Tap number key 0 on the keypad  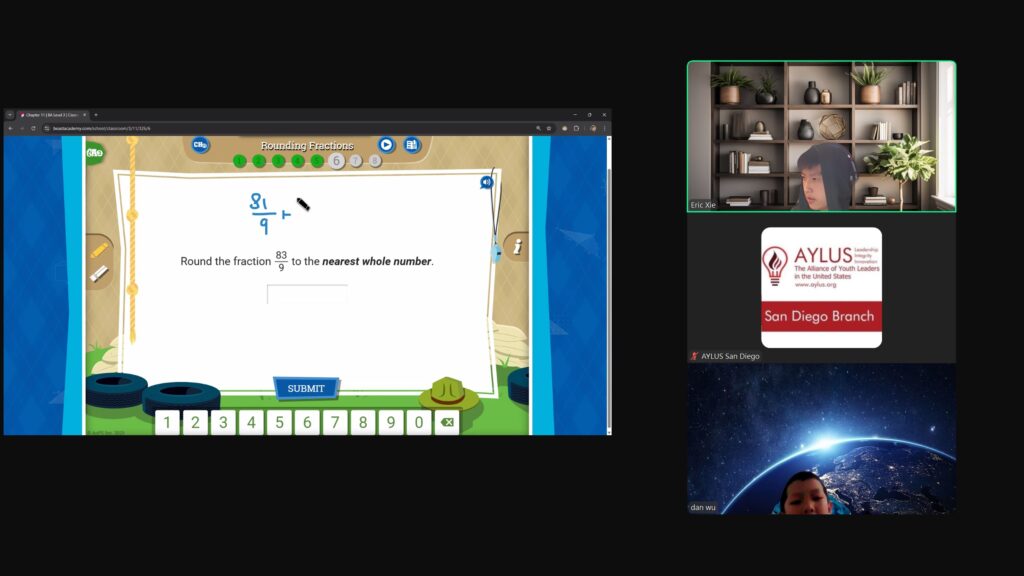coord(419,423)
